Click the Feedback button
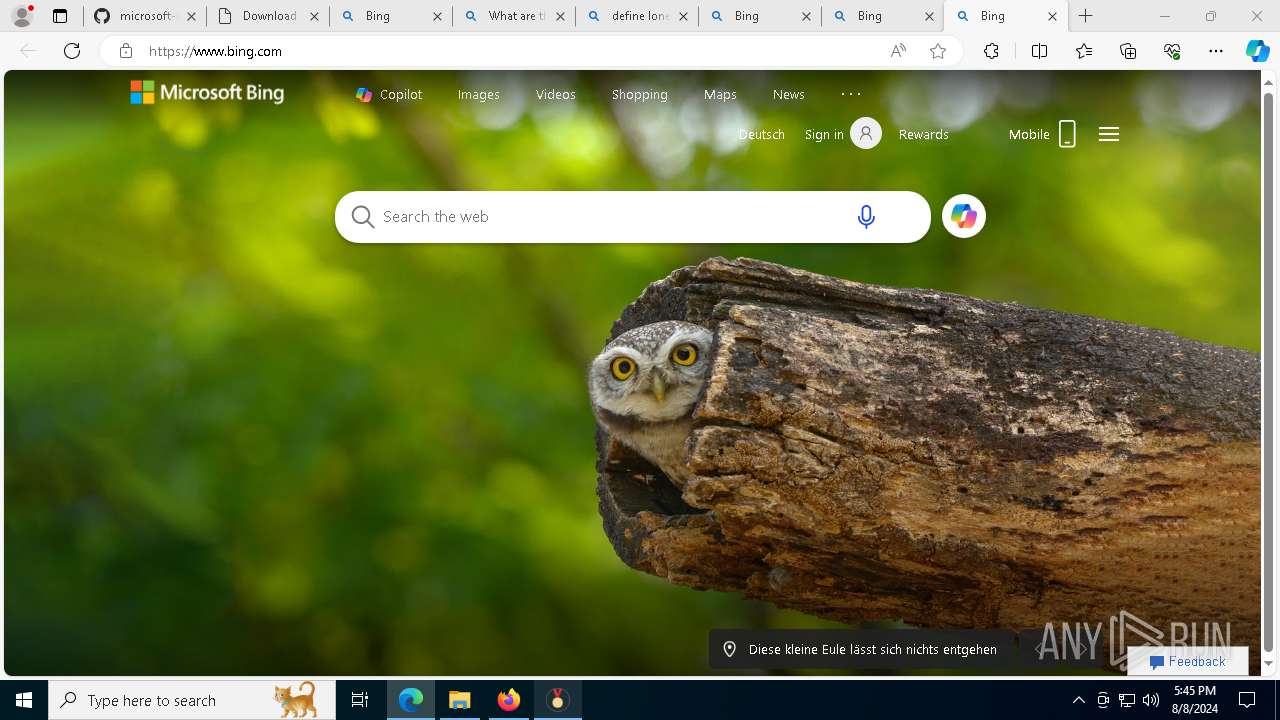 point(1187,661)
